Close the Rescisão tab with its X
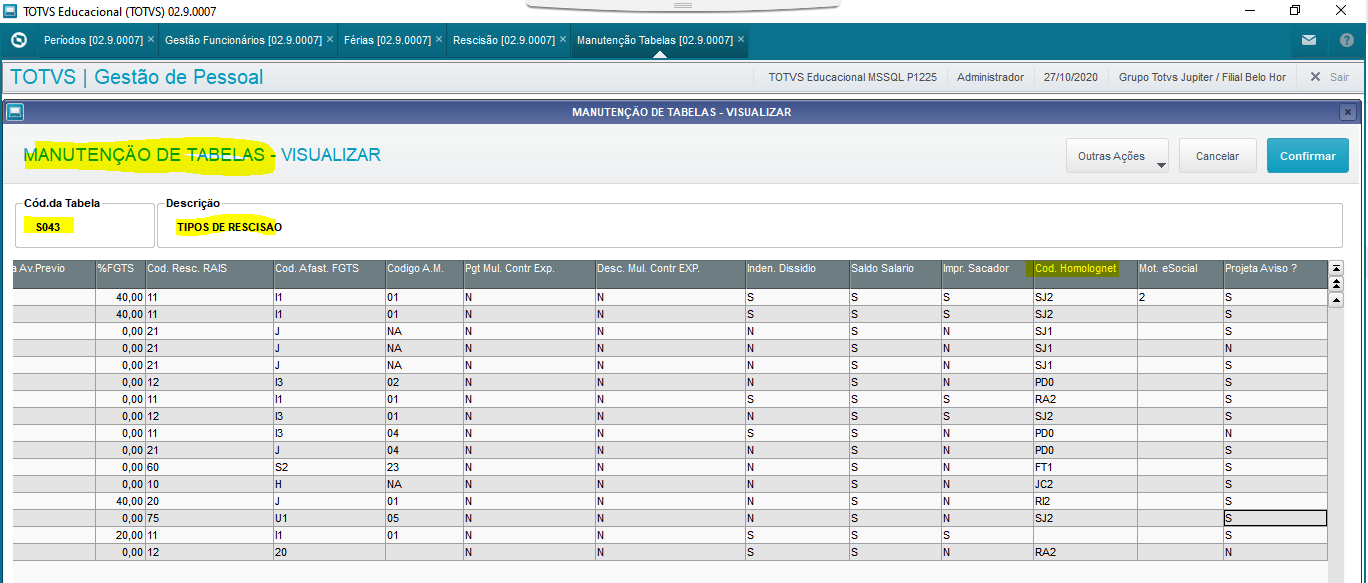The width and height of the screenshot is (1368, 583). (x=562, y=40)
